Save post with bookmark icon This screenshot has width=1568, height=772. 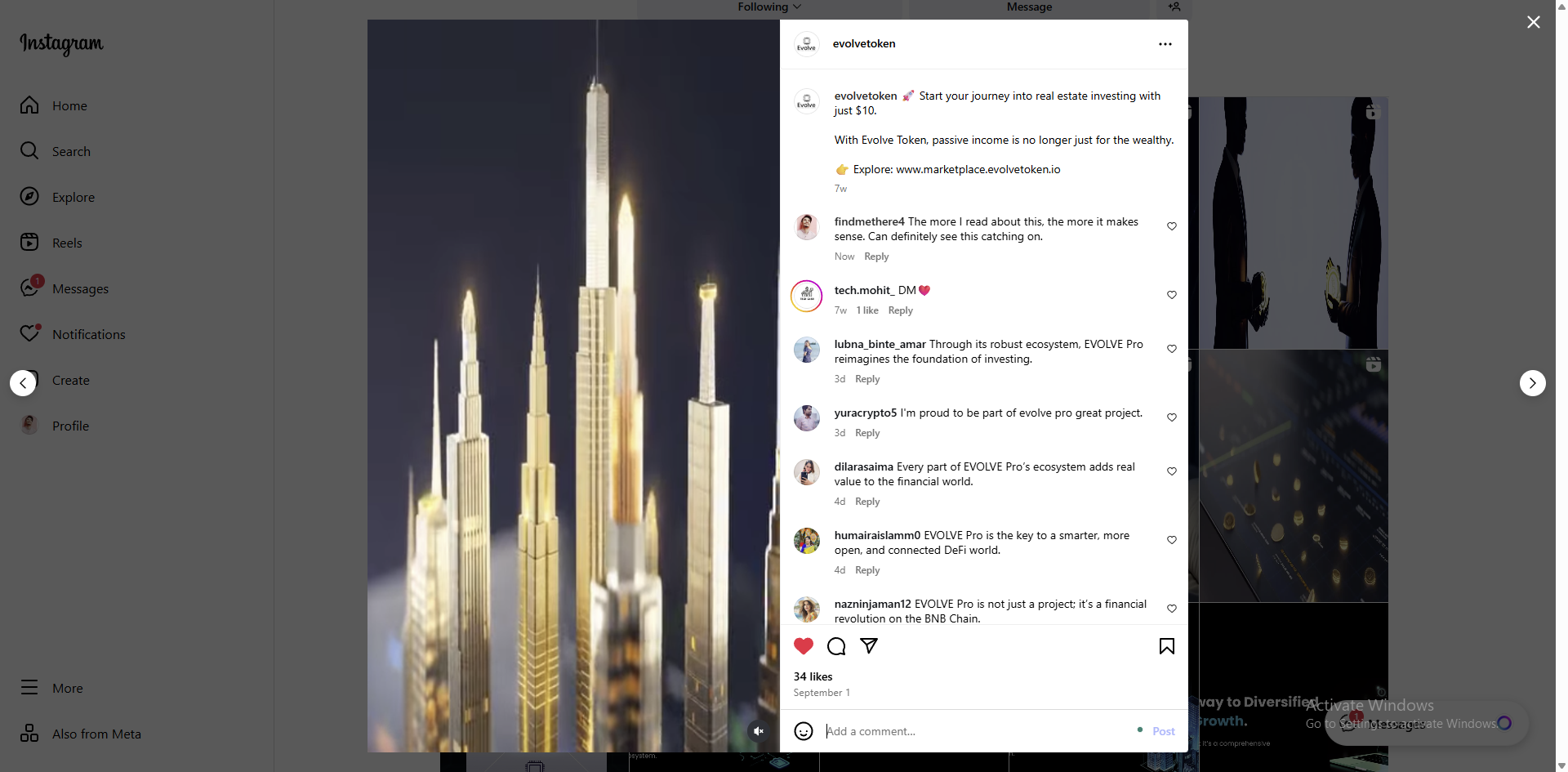(1167, 646)
